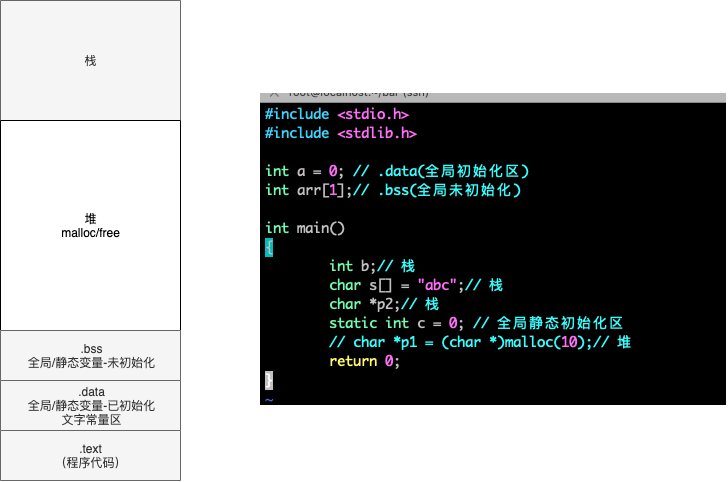
Task: Click the 'int arr[1];' declaration line
Action: click(393, 190)
